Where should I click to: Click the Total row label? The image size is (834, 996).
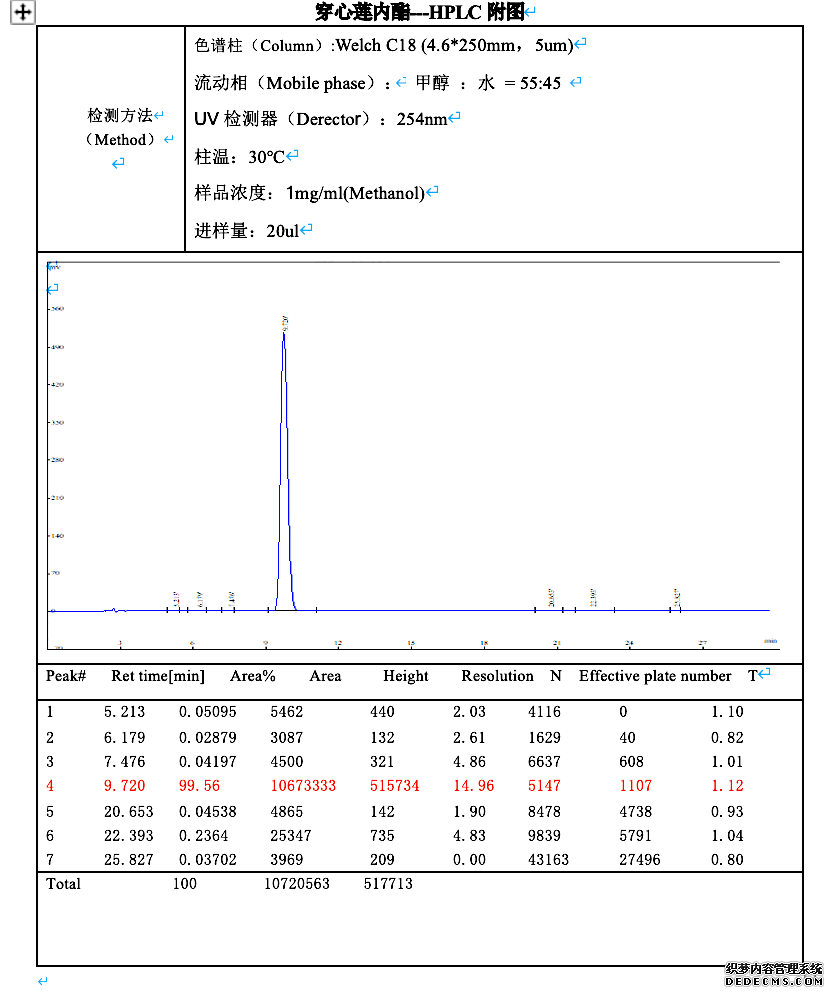click(x=63, y=884)
